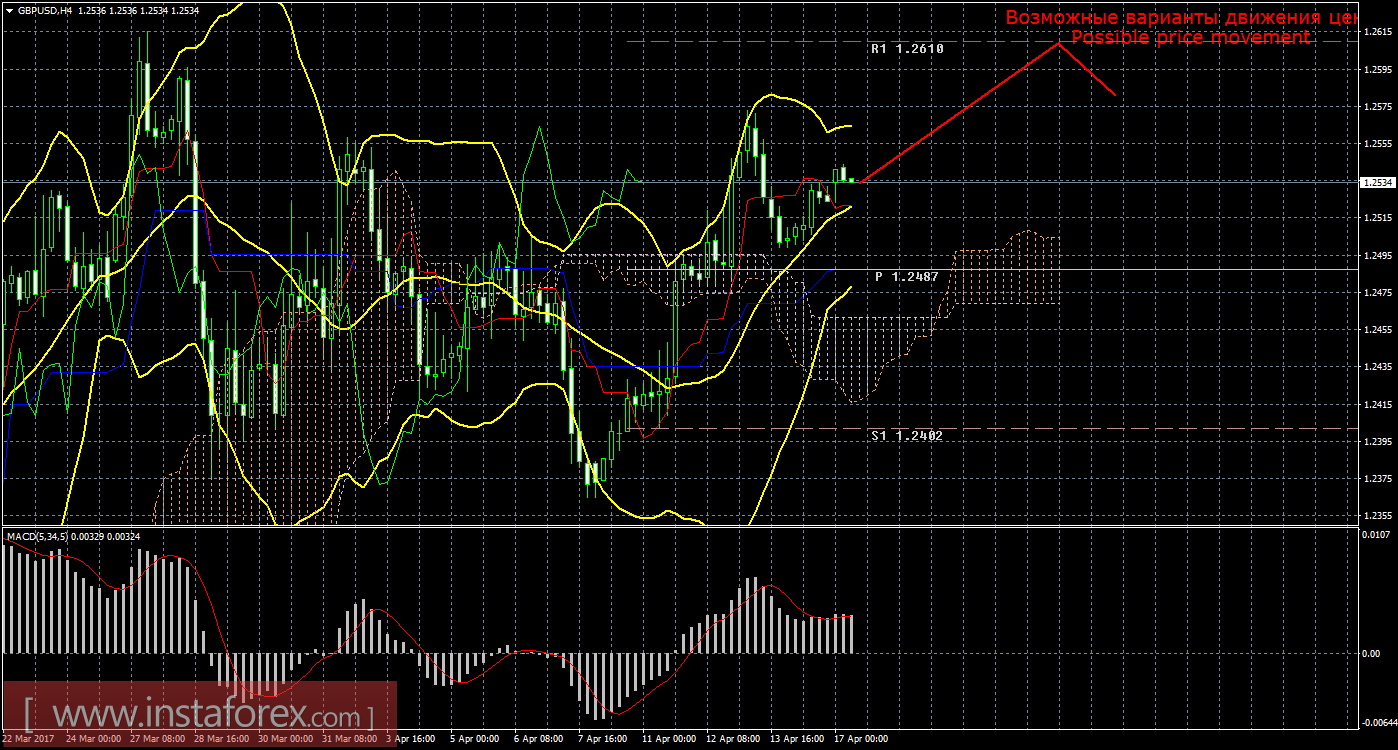This screenshot has height=750, width=1398.
Task: Open the chart menu arrow beside GBPUSD,H4
Action: [9, 10]
